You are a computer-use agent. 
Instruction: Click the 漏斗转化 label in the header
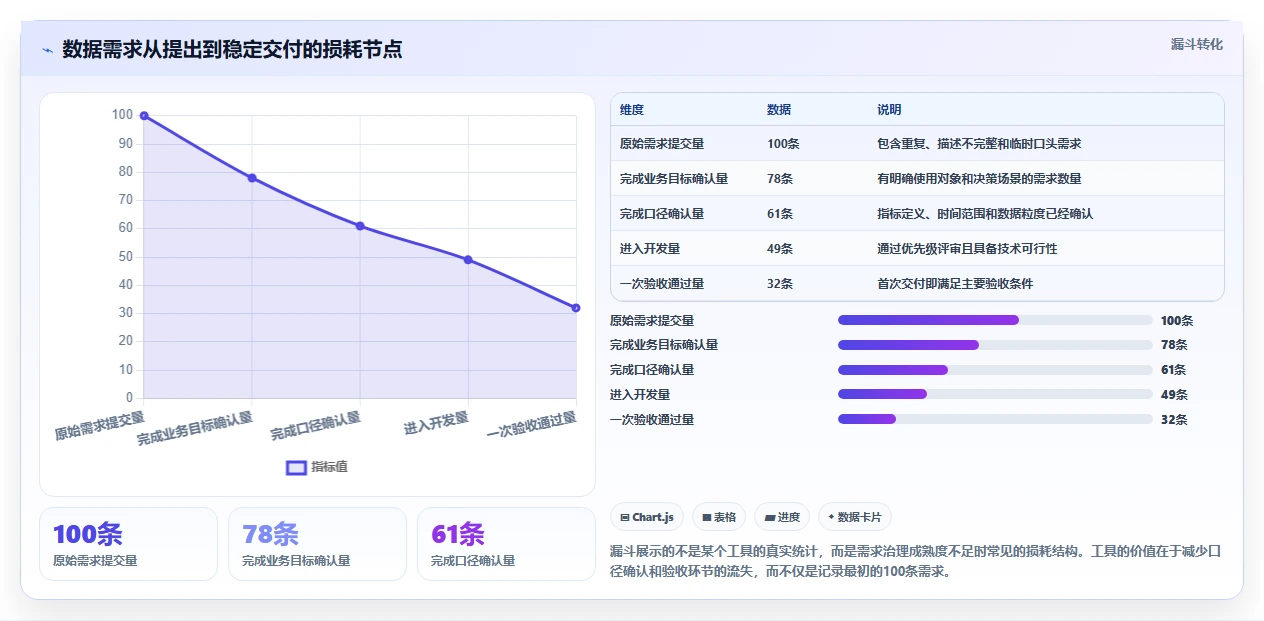click(1196, 44)
